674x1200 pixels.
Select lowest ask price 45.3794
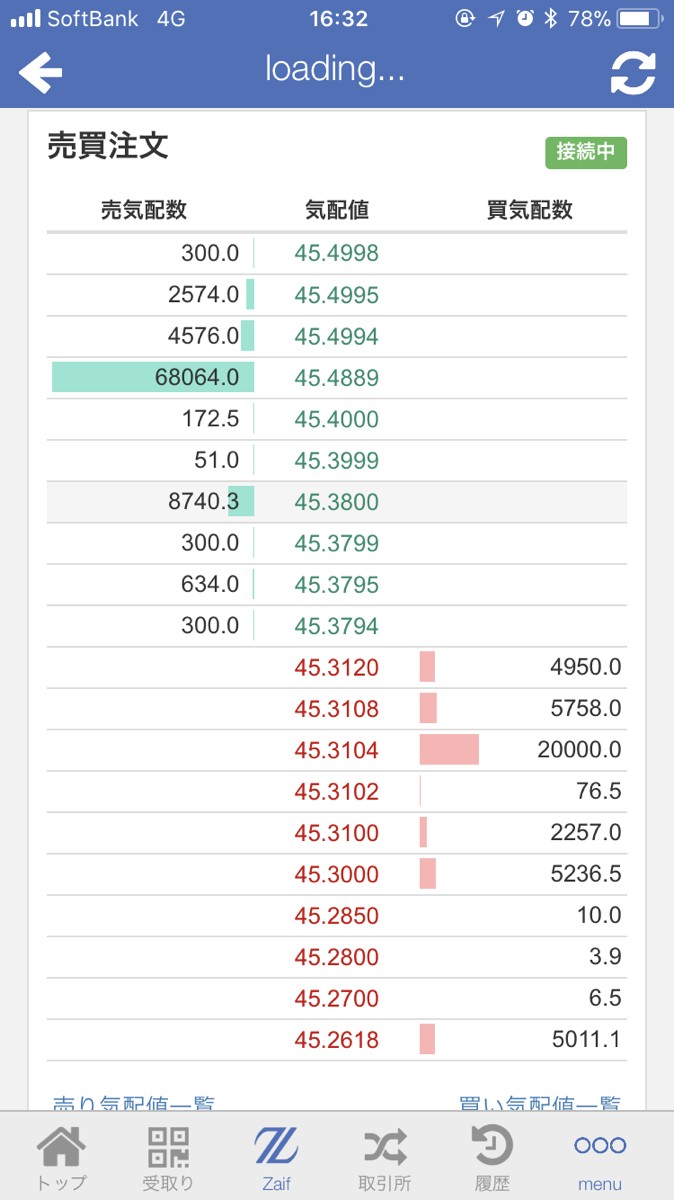tap(336, 627)
